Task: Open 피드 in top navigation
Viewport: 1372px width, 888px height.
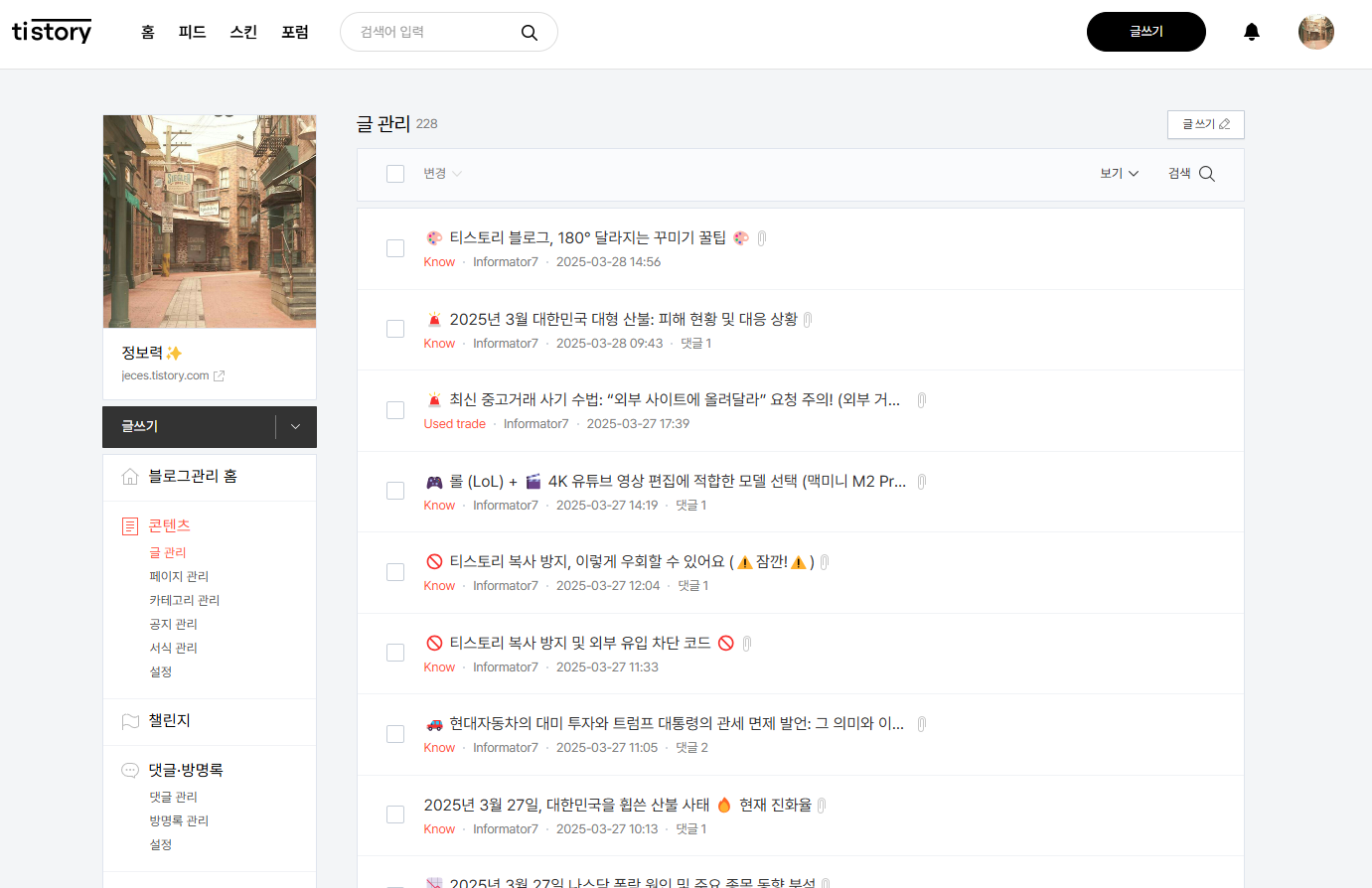Action: 192,32
